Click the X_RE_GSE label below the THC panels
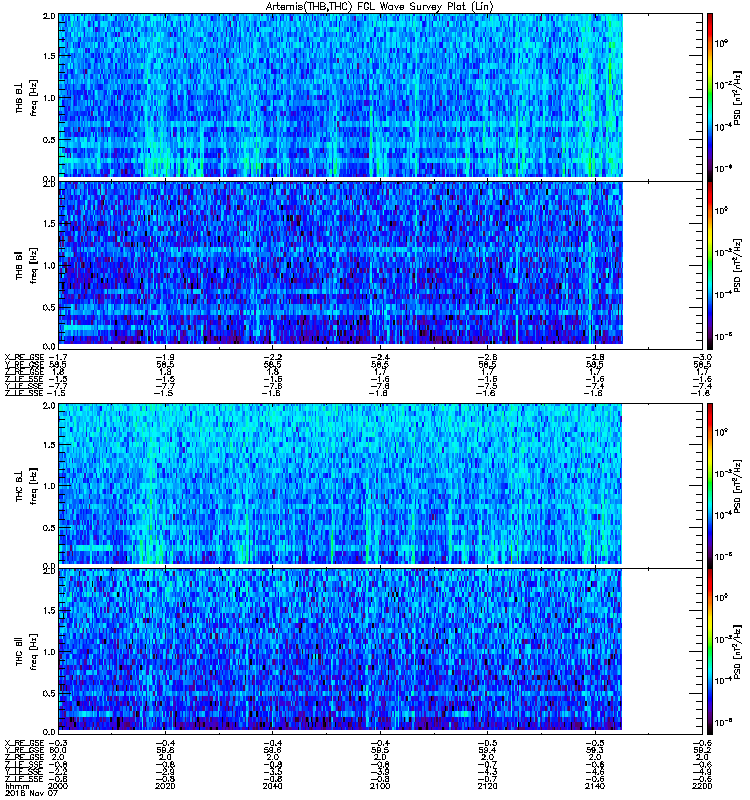The image size is (750, 800). pyautogui.click(x=24, y=743)
